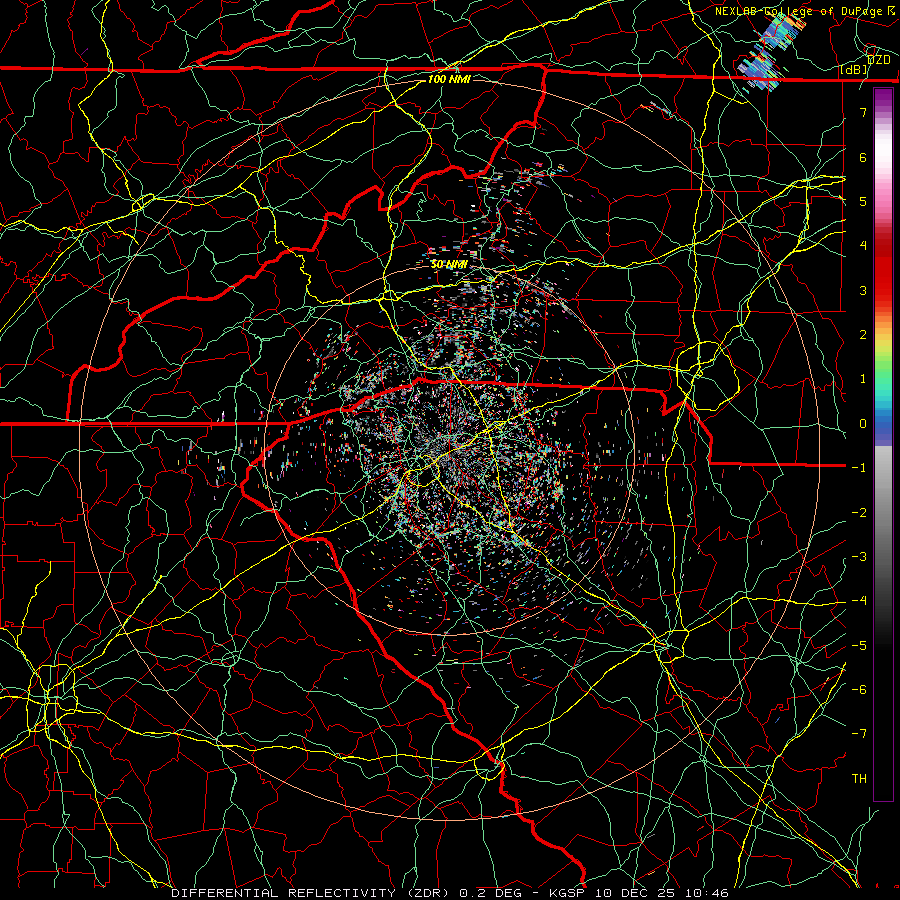Screen dimensions: 900x900
Task: Click the 7 value on the scale
Action: click(x=863, y=112)
